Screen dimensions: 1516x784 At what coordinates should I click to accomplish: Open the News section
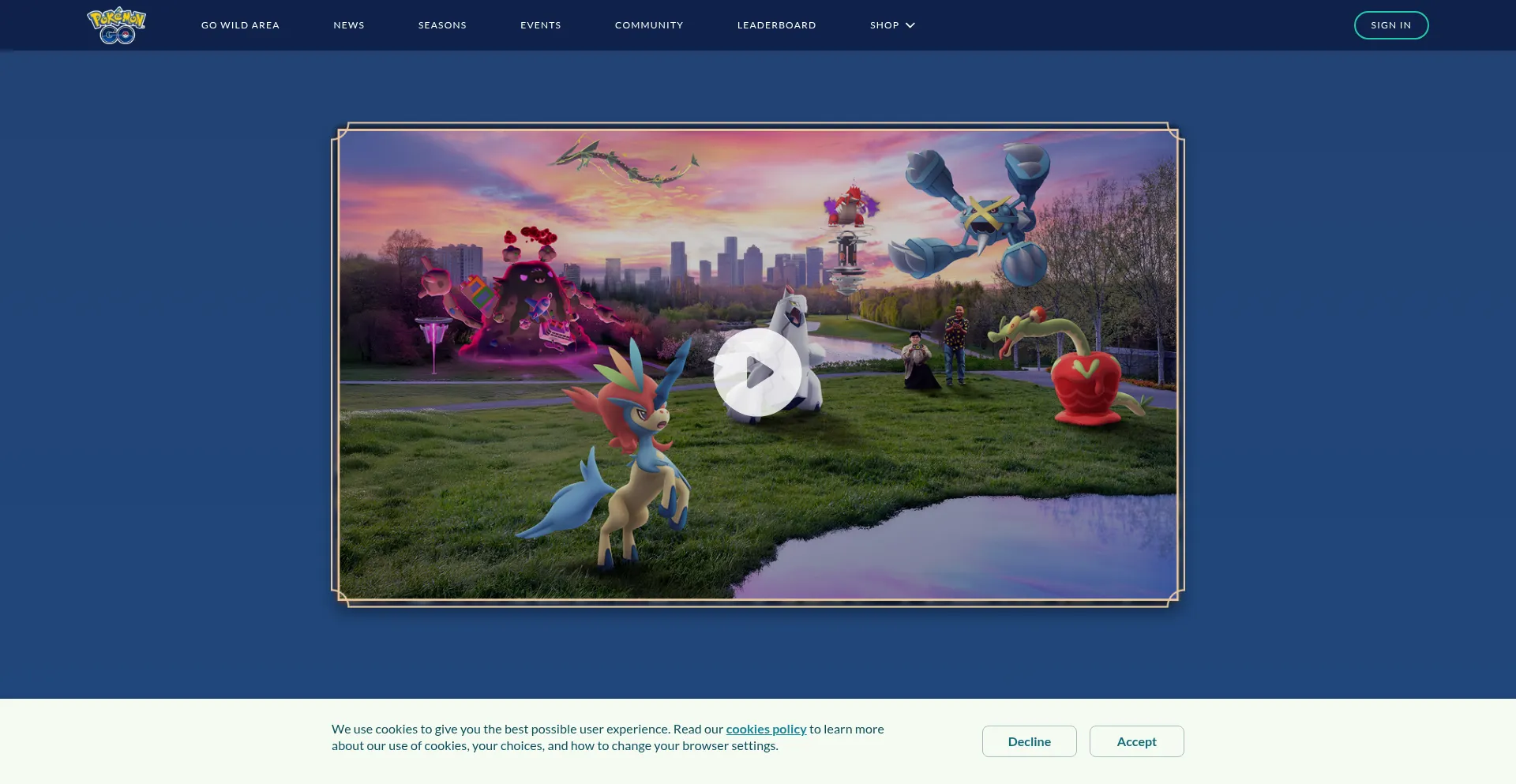pos(349,25)
